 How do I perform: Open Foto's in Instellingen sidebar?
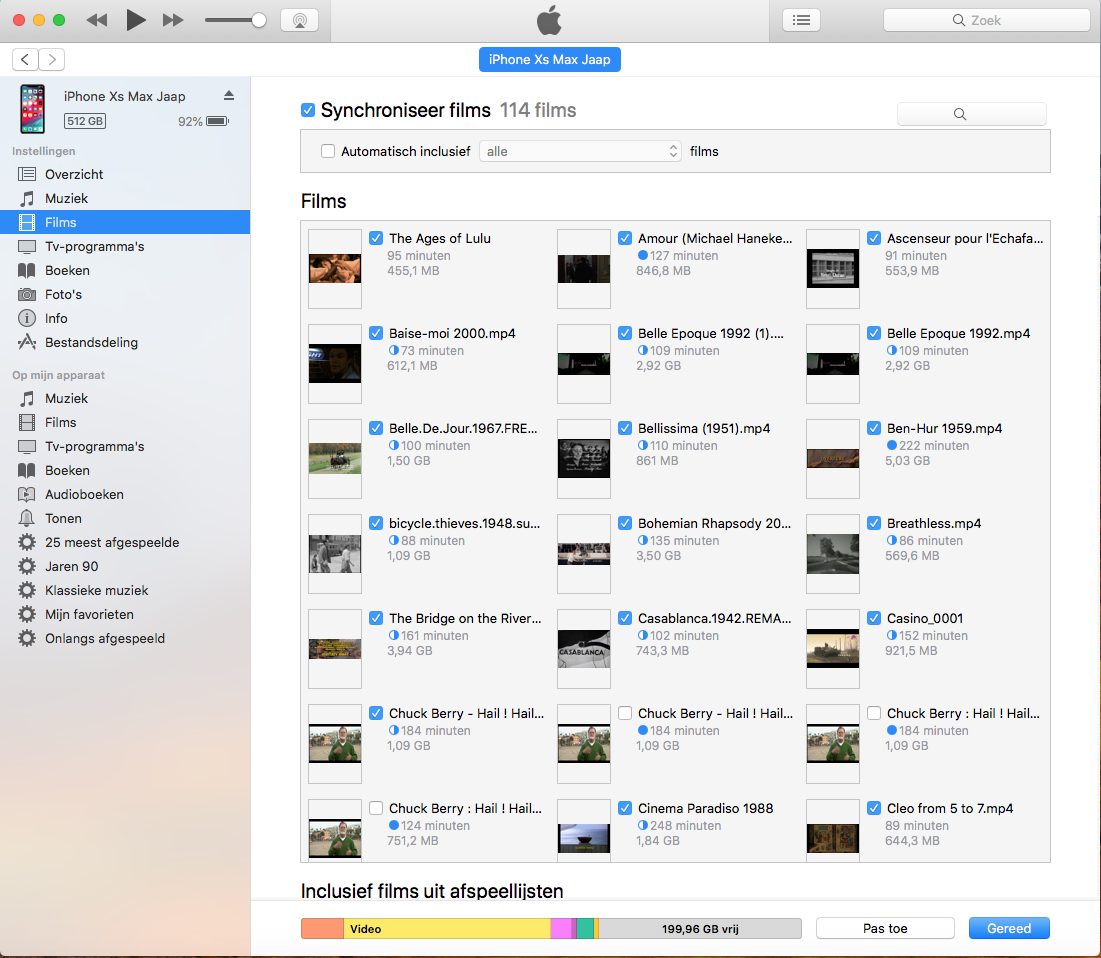(x=63, y=294)
